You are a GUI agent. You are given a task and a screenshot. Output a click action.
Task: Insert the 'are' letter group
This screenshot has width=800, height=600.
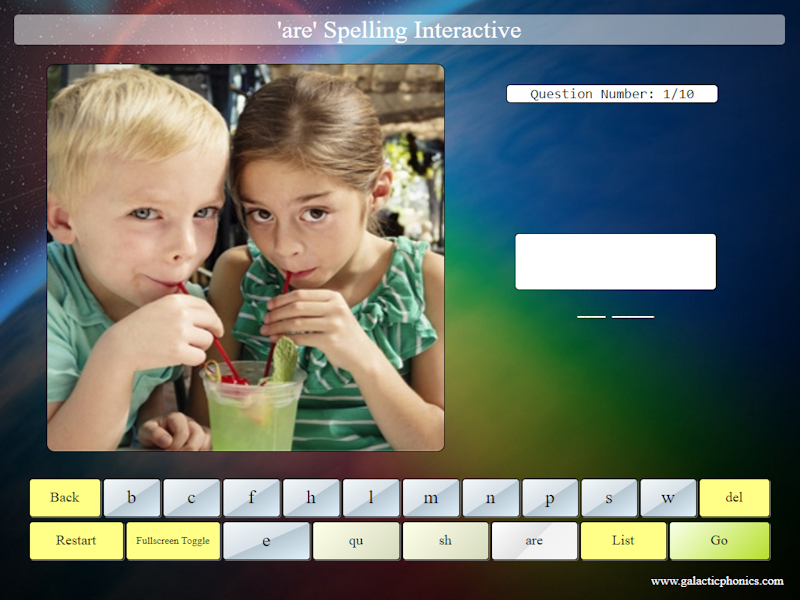coord(534,540)
